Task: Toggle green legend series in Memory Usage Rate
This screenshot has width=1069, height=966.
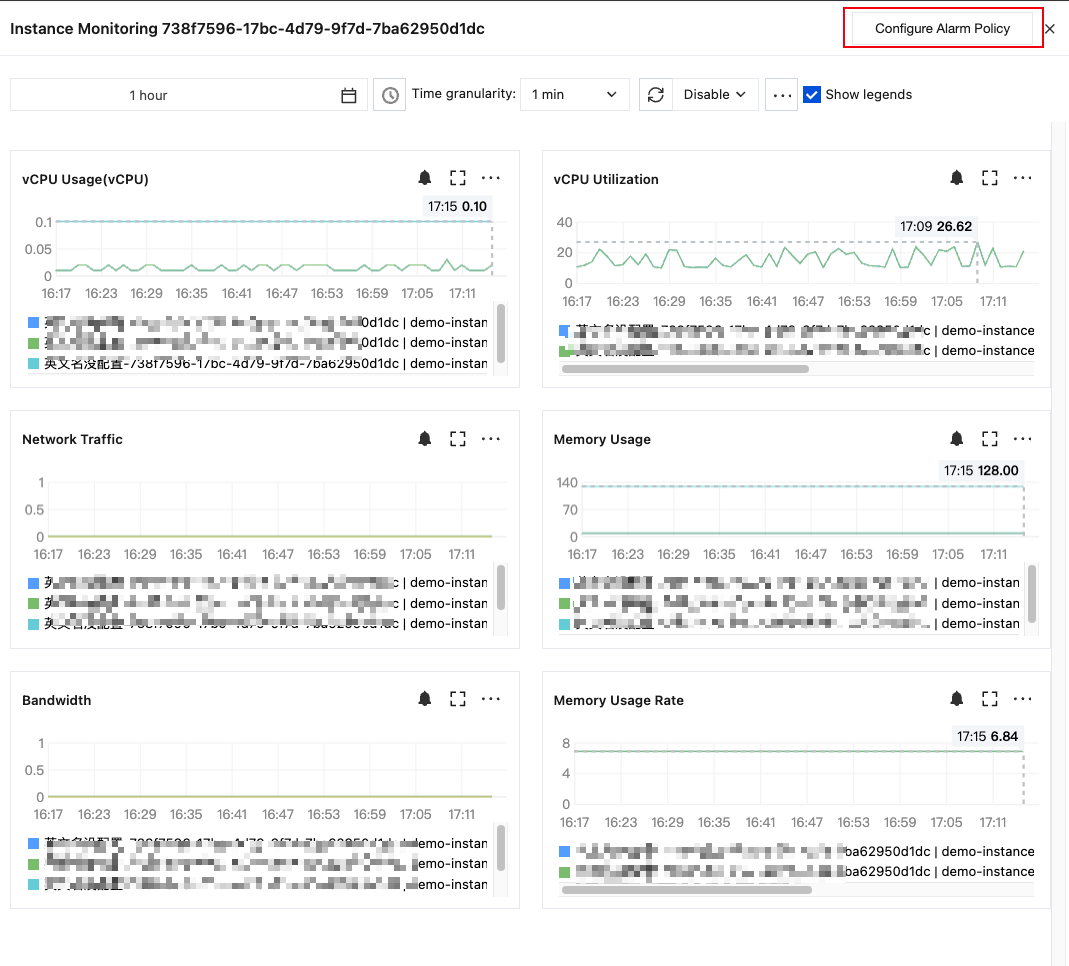Action: 564,872
